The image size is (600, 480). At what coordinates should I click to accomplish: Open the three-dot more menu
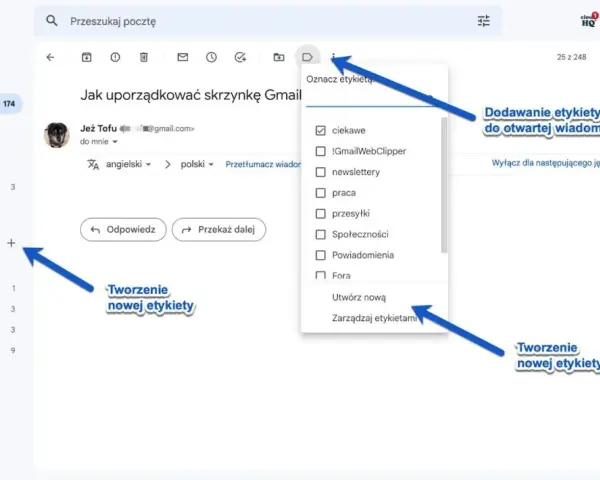click(334, 57)
